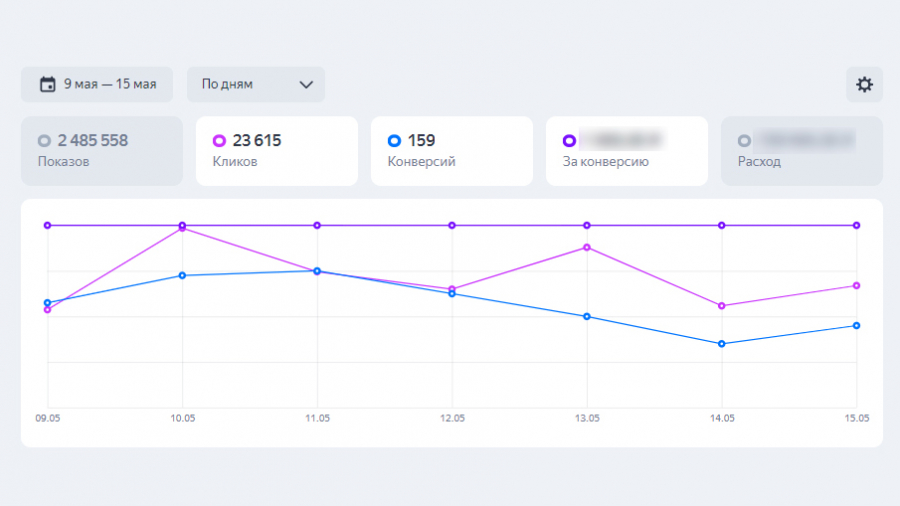
Task: Click the pink clicks point on 15.05
Action: coord(856,286)
